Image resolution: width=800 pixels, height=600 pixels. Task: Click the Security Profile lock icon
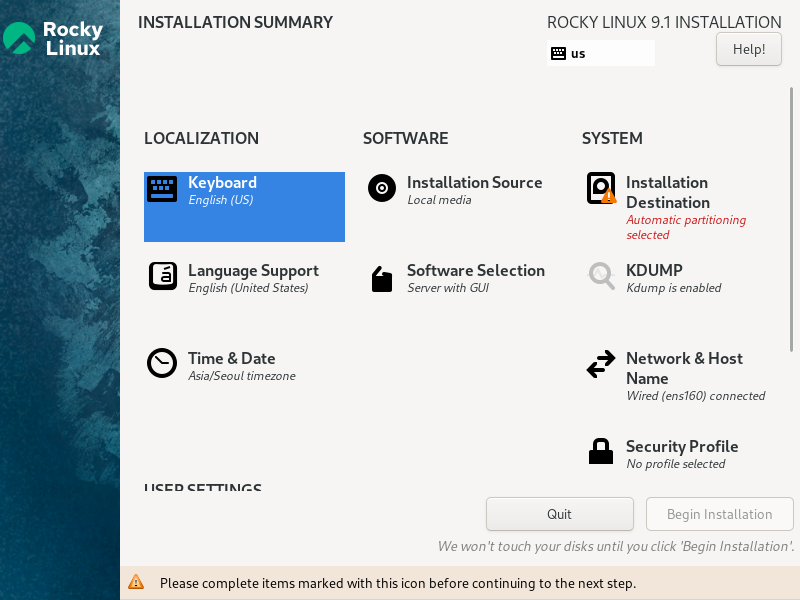(601, 451)
